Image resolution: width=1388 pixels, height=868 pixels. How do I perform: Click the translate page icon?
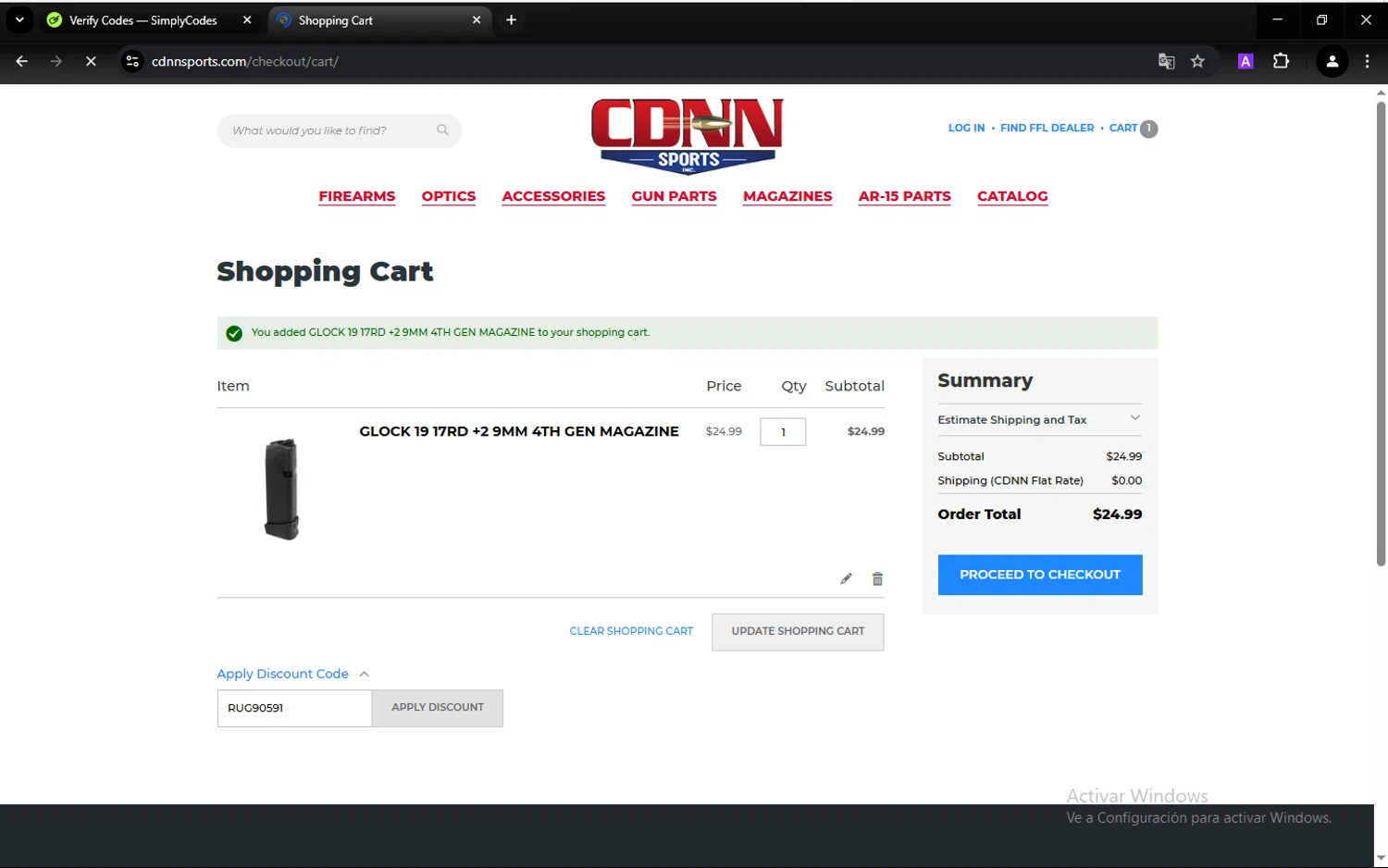(1166, 62)
